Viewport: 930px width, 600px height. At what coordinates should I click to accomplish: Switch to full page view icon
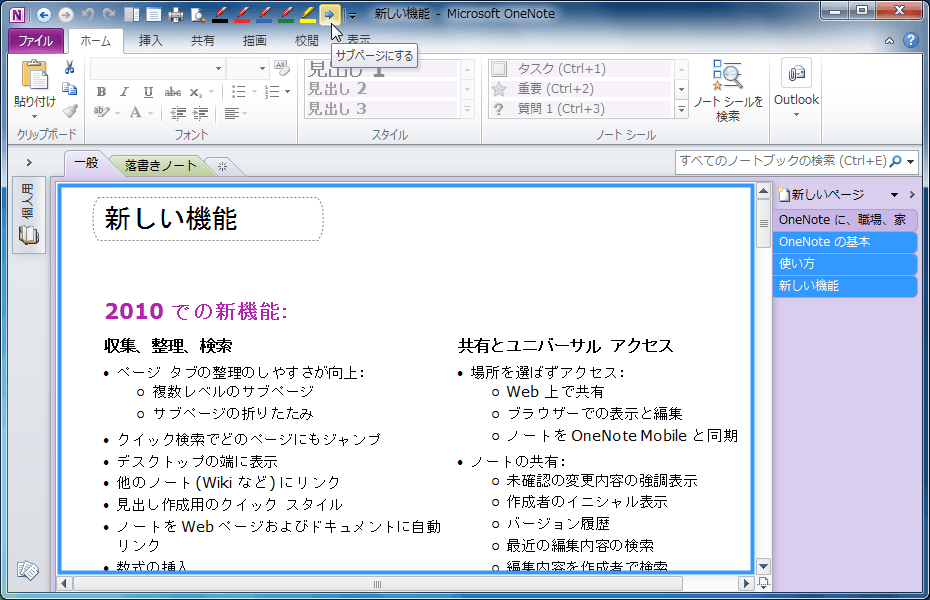point(154,15)
